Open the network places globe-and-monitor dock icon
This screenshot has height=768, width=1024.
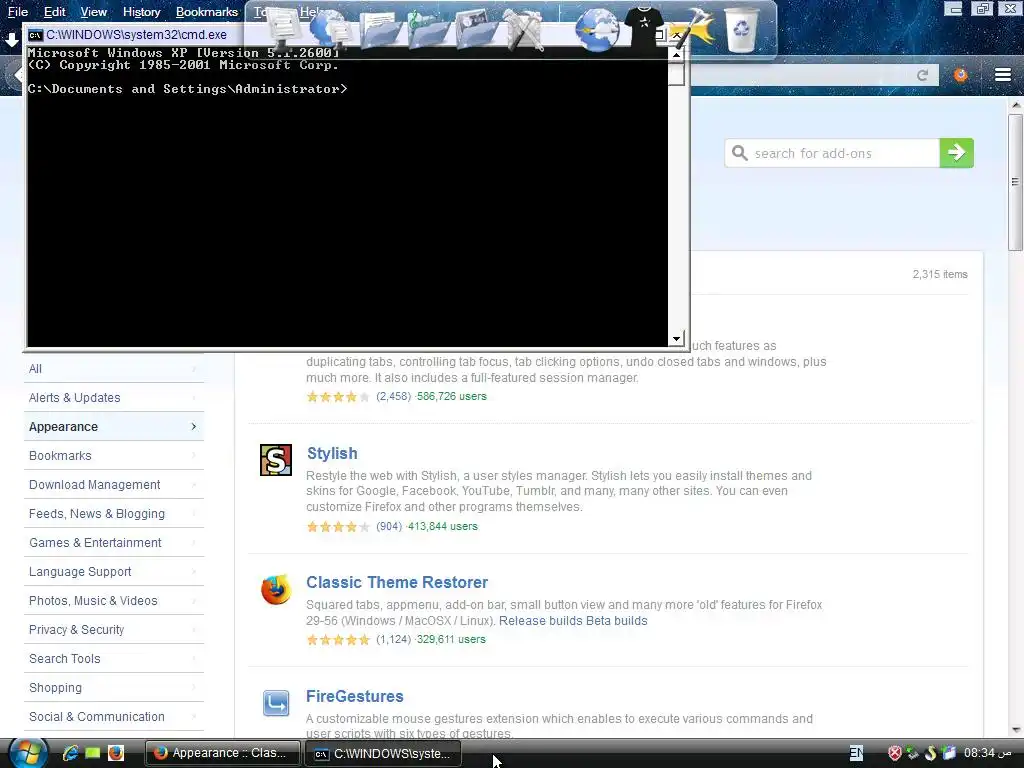point(332,29)
